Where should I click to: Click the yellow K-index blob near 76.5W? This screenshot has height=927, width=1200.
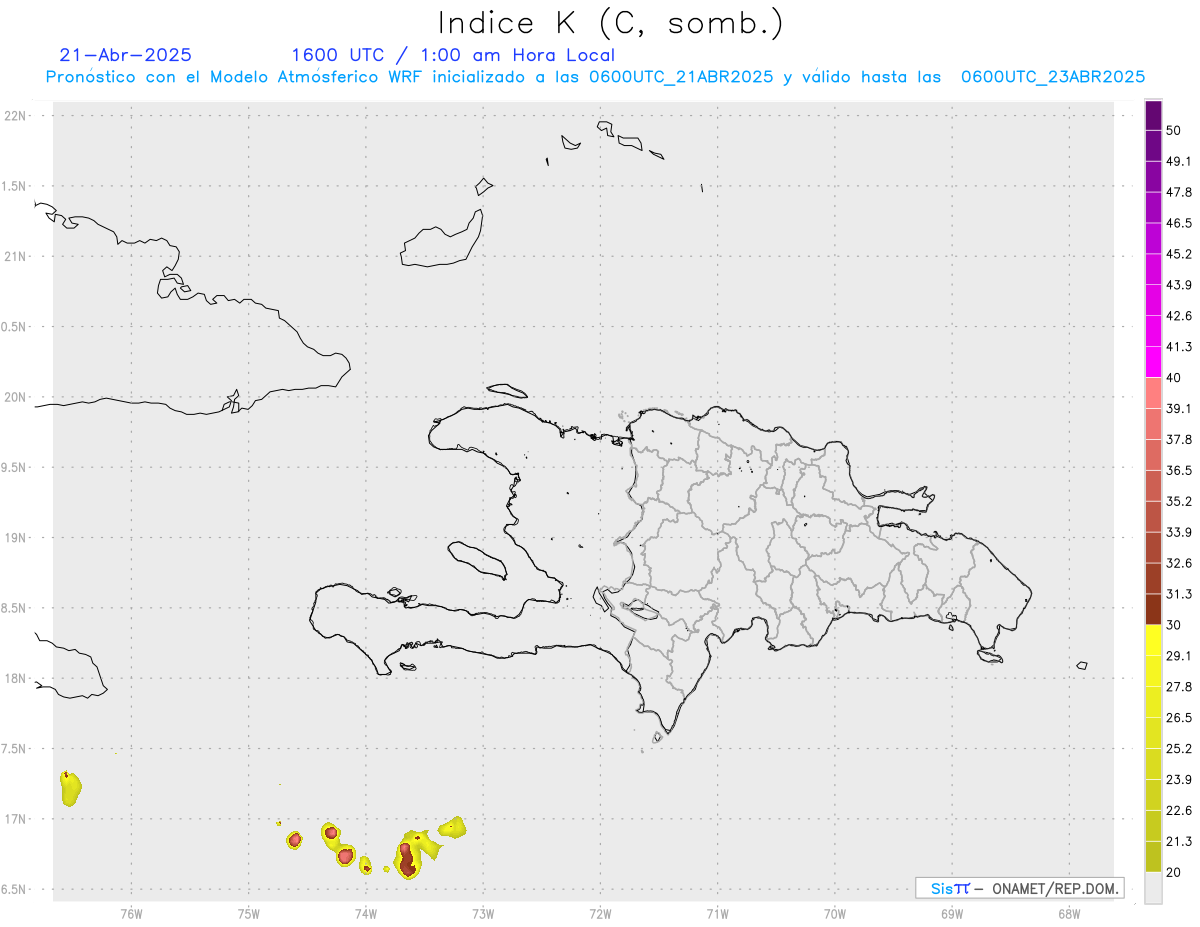[70, 790]
